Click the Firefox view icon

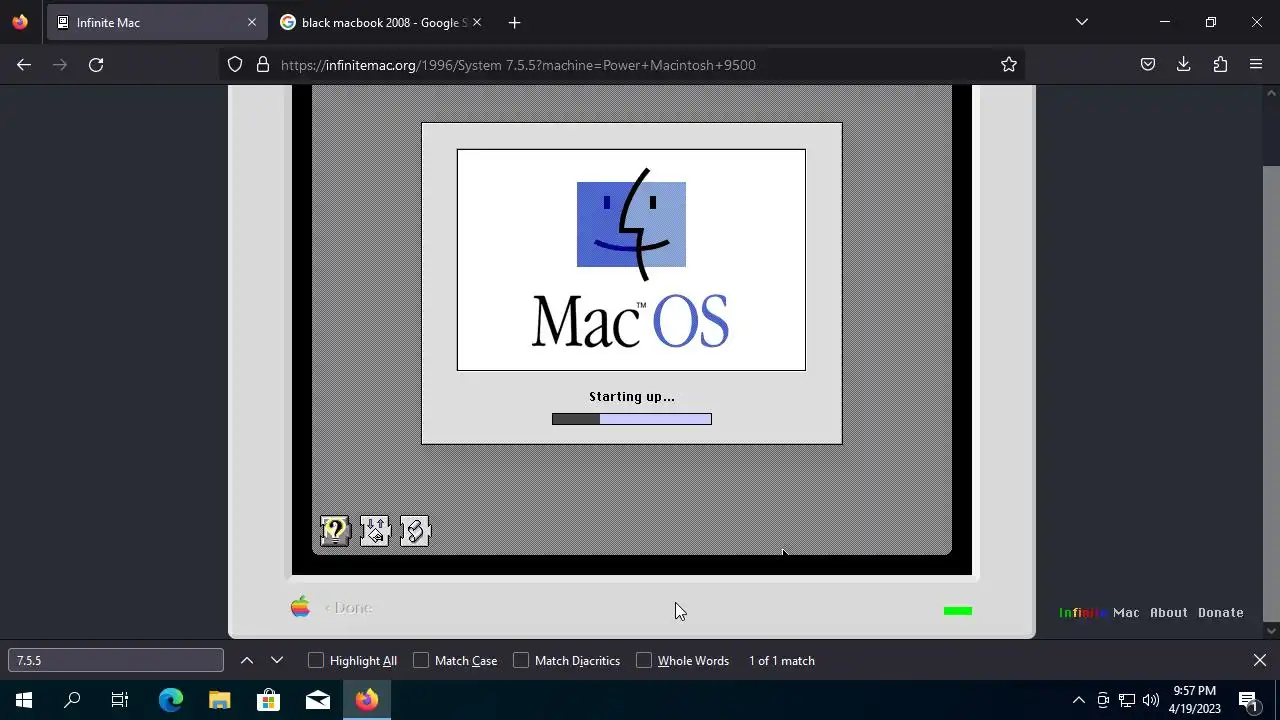(20, 22)
